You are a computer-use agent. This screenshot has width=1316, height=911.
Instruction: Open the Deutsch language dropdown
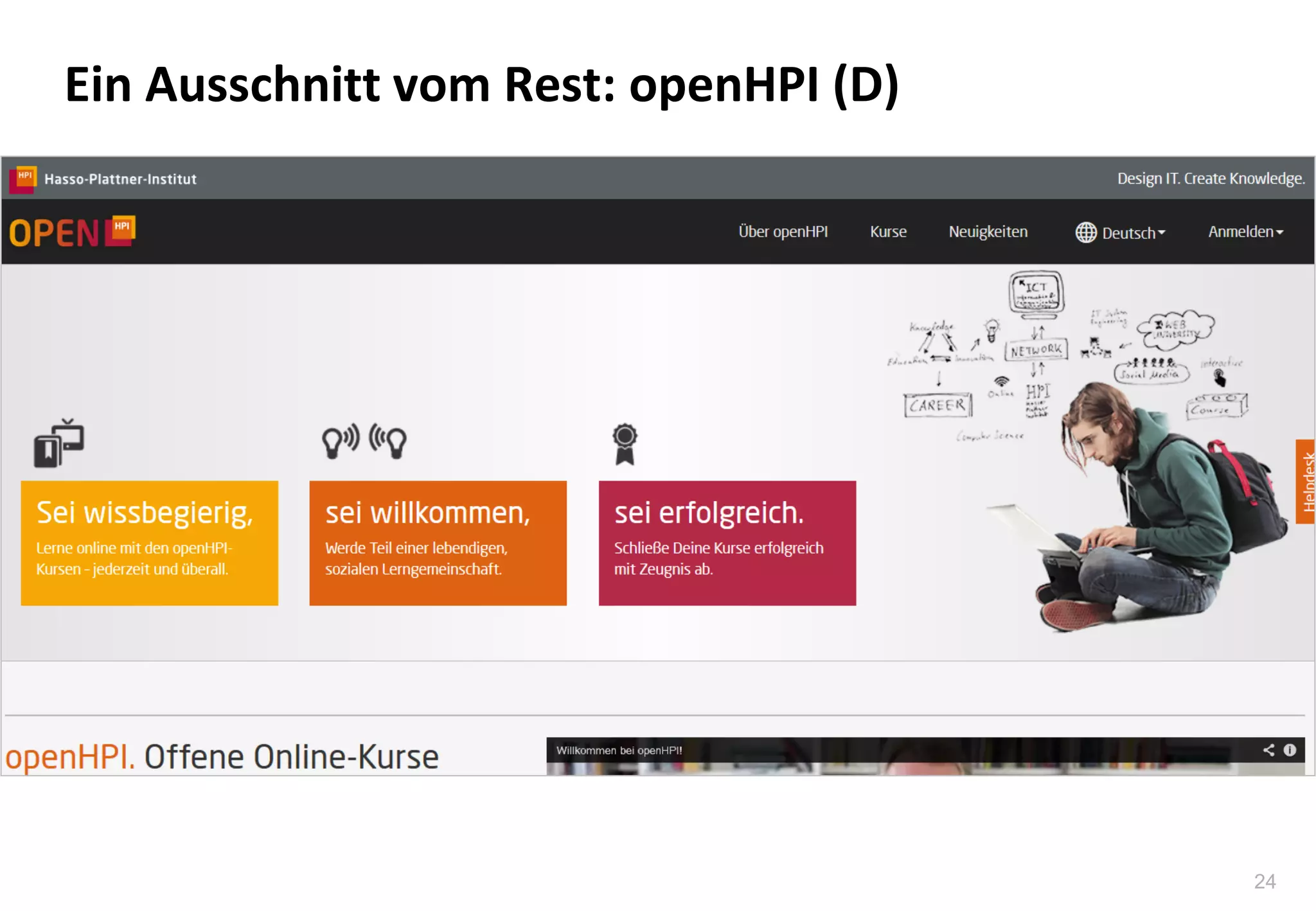1121,233
